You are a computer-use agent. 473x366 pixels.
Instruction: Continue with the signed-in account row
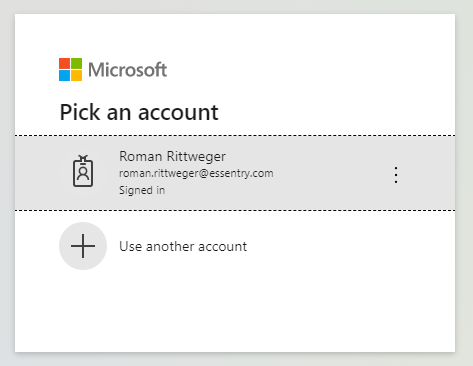235,173
